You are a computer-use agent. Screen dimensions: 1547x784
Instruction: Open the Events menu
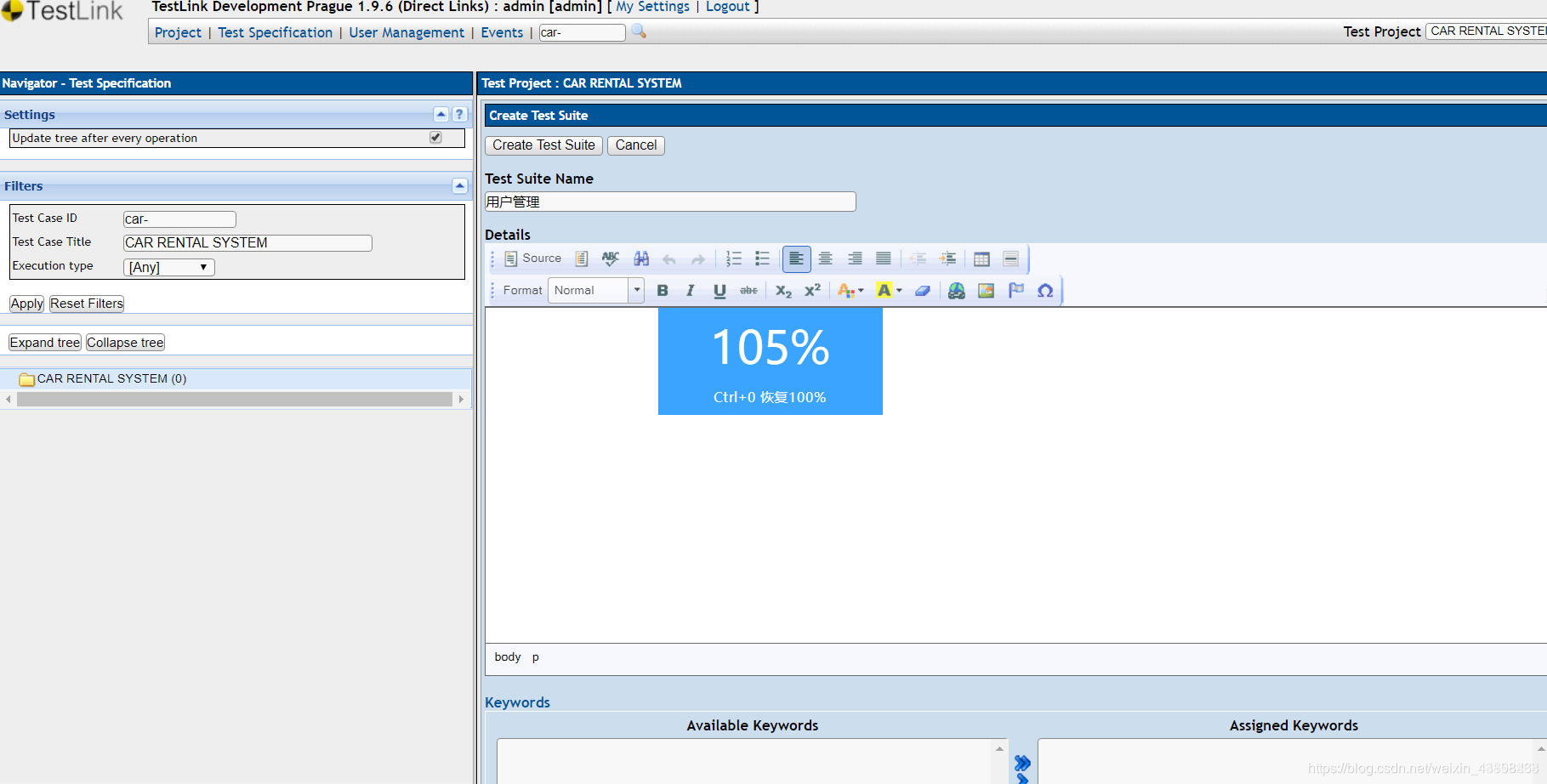(x=502, y=32)
